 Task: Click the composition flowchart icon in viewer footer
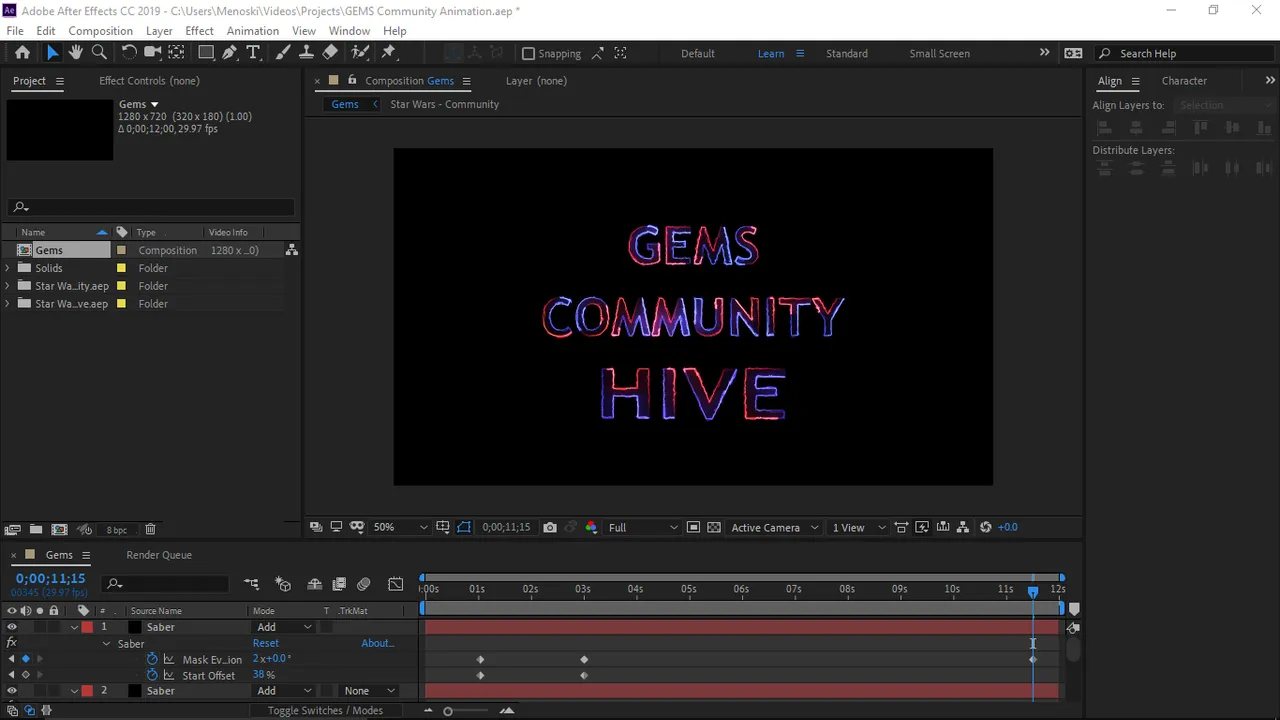963,527
